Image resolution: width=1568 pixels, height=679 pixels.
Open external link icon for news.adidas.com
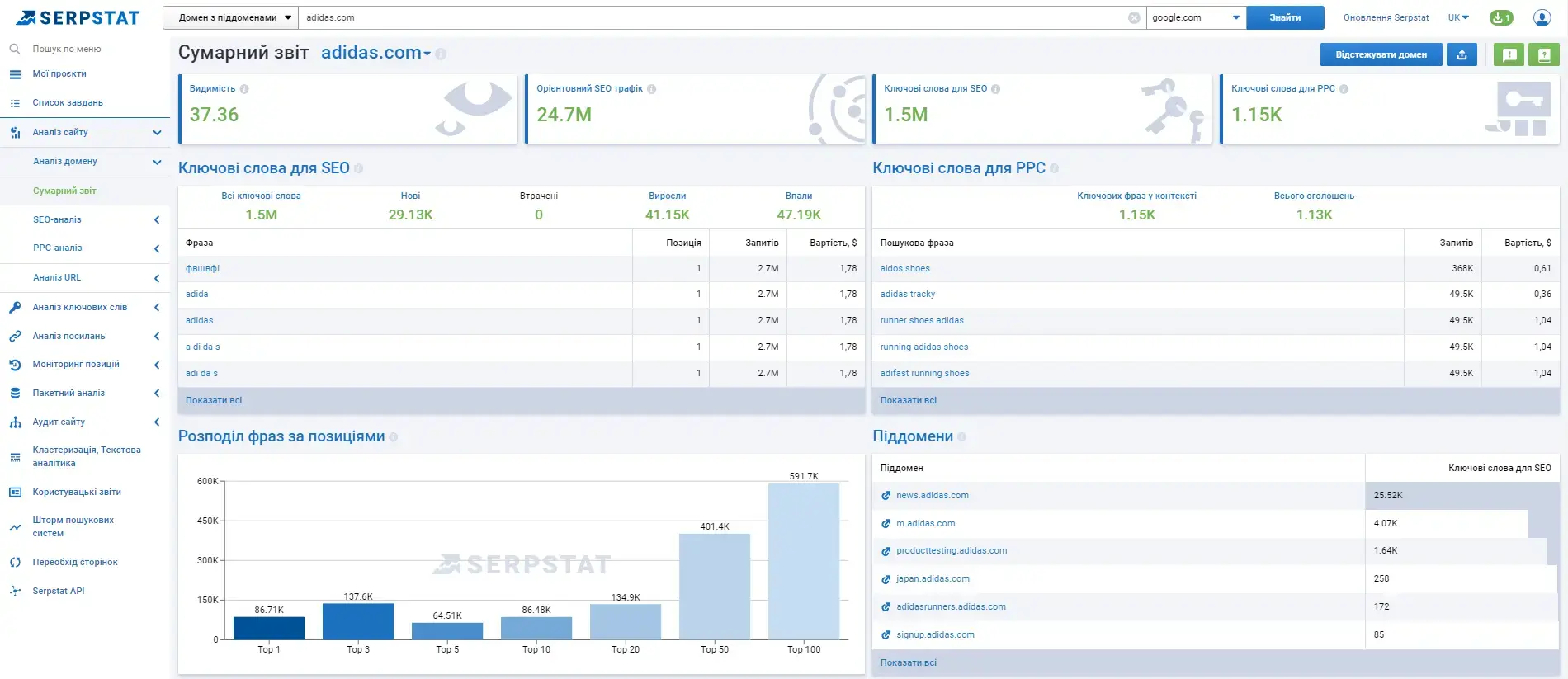click(x=886, y=496)
